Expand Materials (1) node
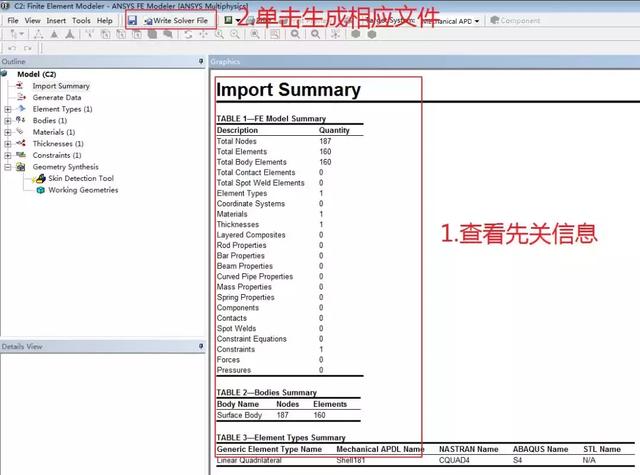Screen dimensions: 640x475 pyautogui.click(x=8, y=132)
